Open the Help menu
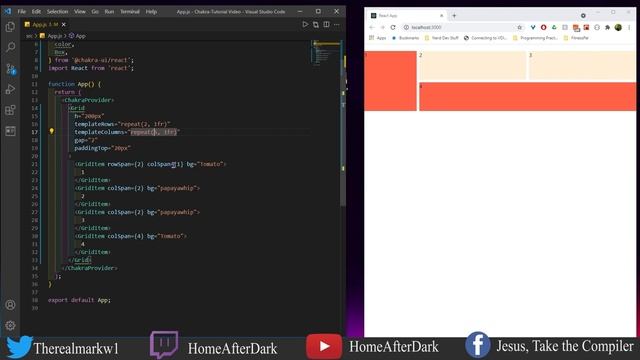Screen dimensions: 640x360 click(x=151, y=11)
